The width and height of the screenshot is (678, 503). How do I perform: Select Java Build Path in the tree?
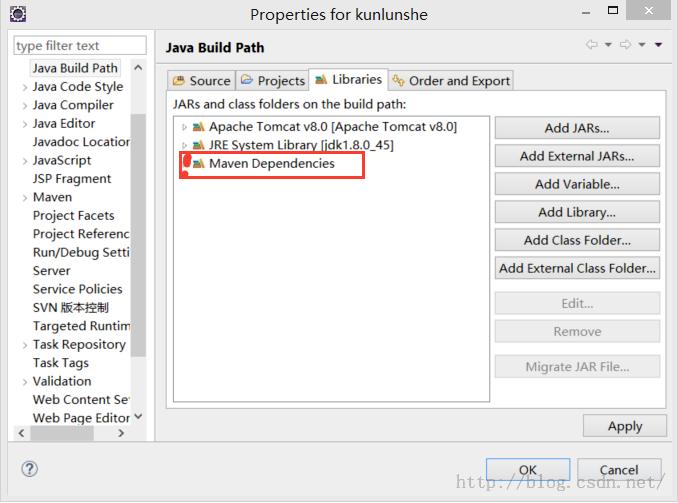(75, 68)
